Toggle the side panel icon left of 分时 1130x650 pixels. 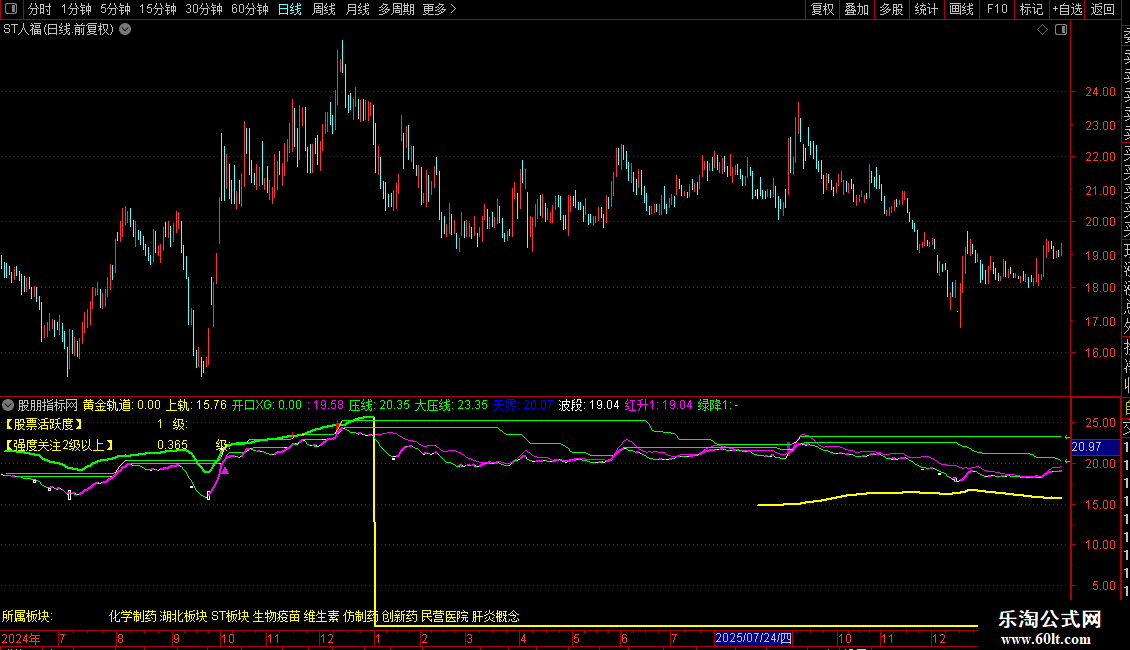pos(11,9)
